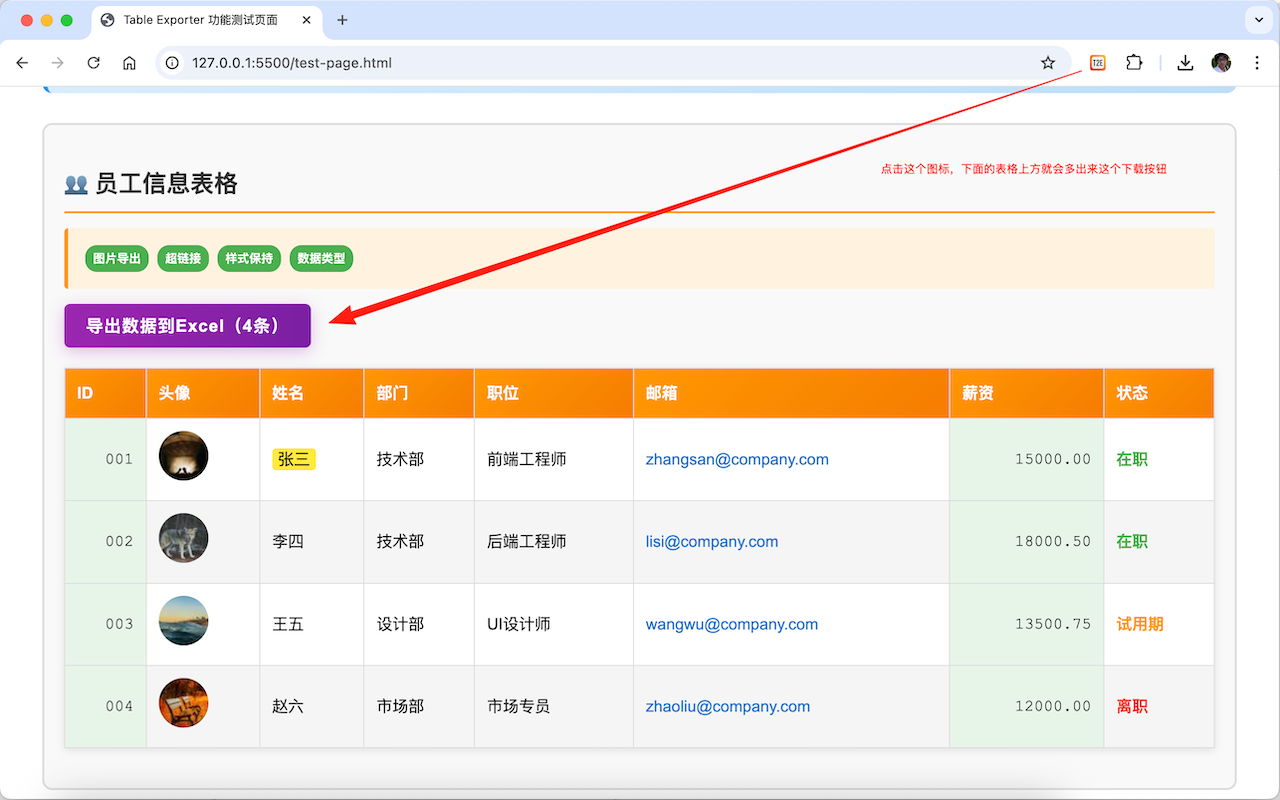
Task: Click the user profile avatar
Action: [x=1221, y=63]
